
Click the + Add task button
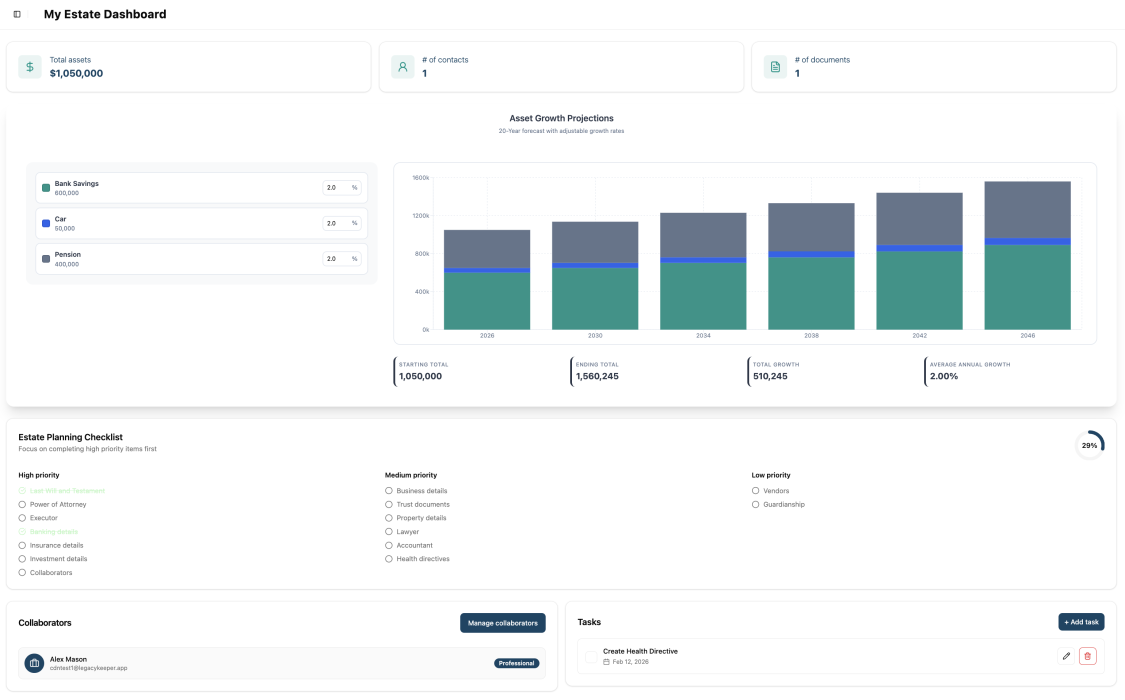click(x=1080, y=621)
